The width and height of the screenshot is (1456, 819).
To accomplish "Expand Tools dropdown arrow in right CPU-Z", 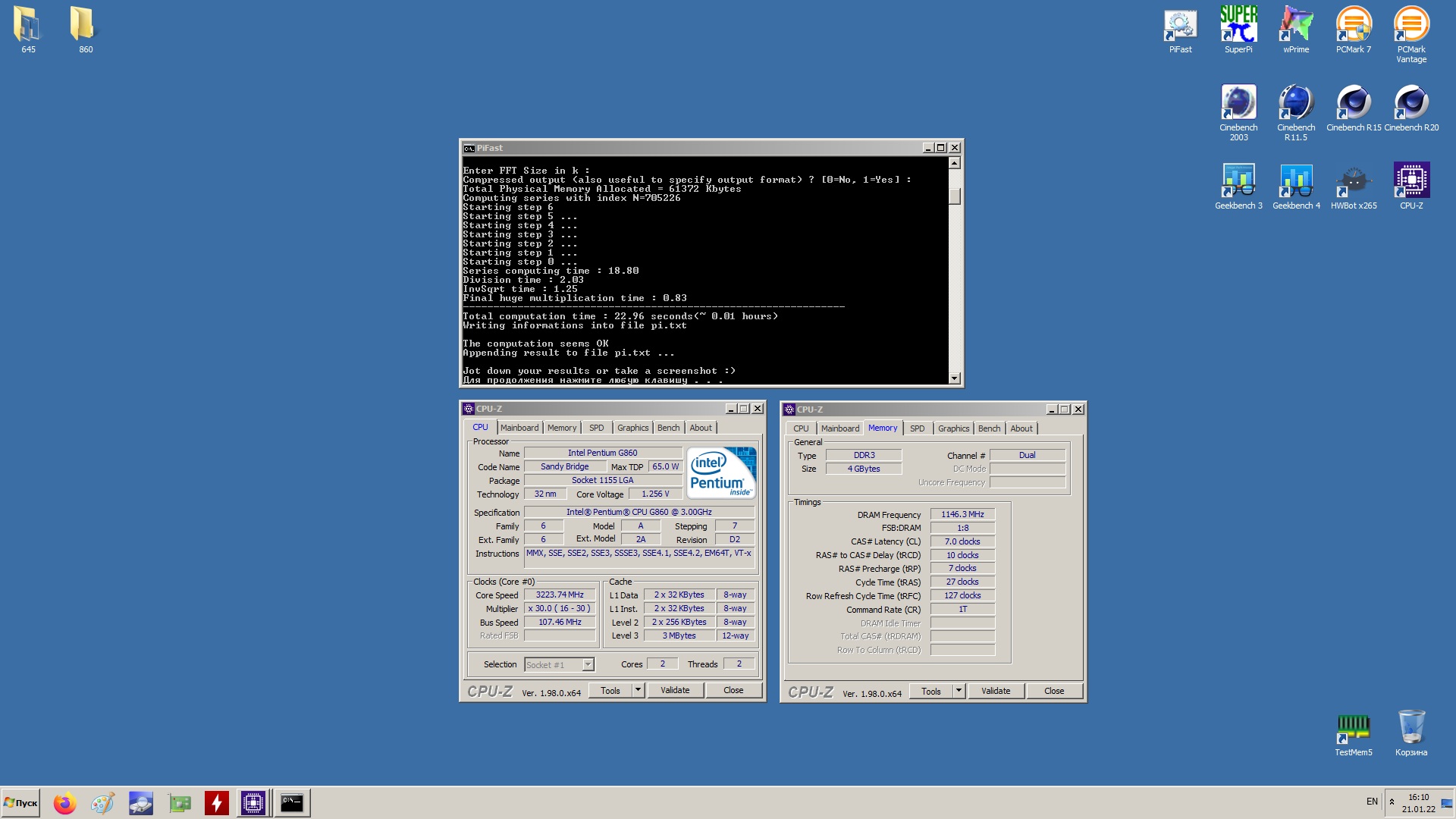I will [959, 692].
